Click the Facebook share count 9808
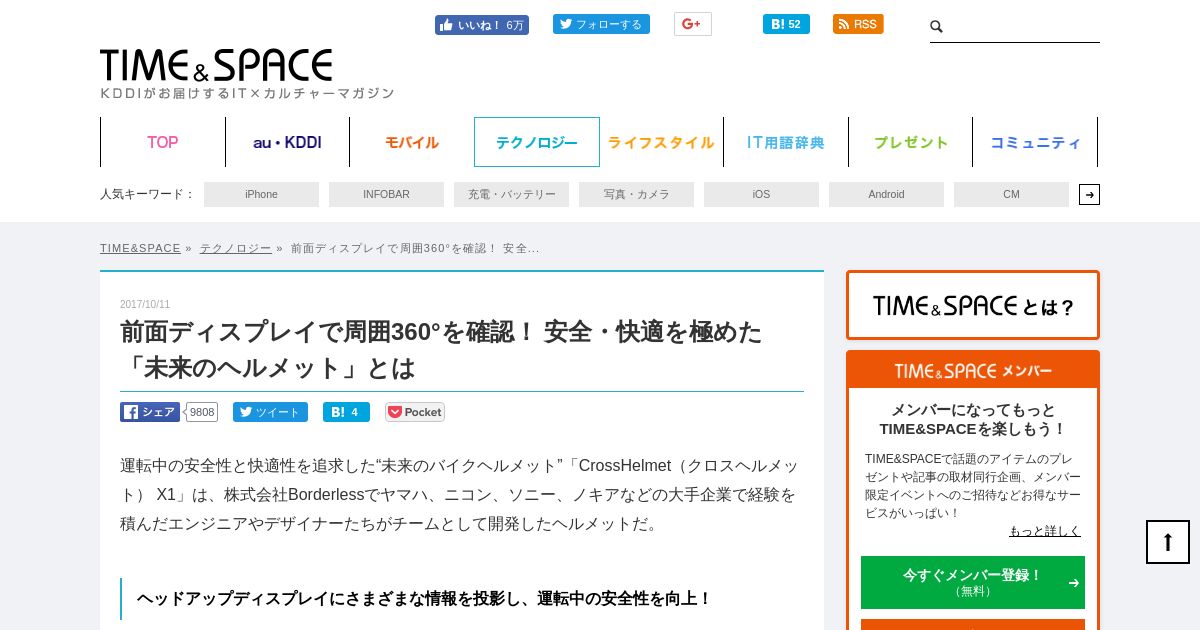 pyautogui.click(x=202, y=412)
